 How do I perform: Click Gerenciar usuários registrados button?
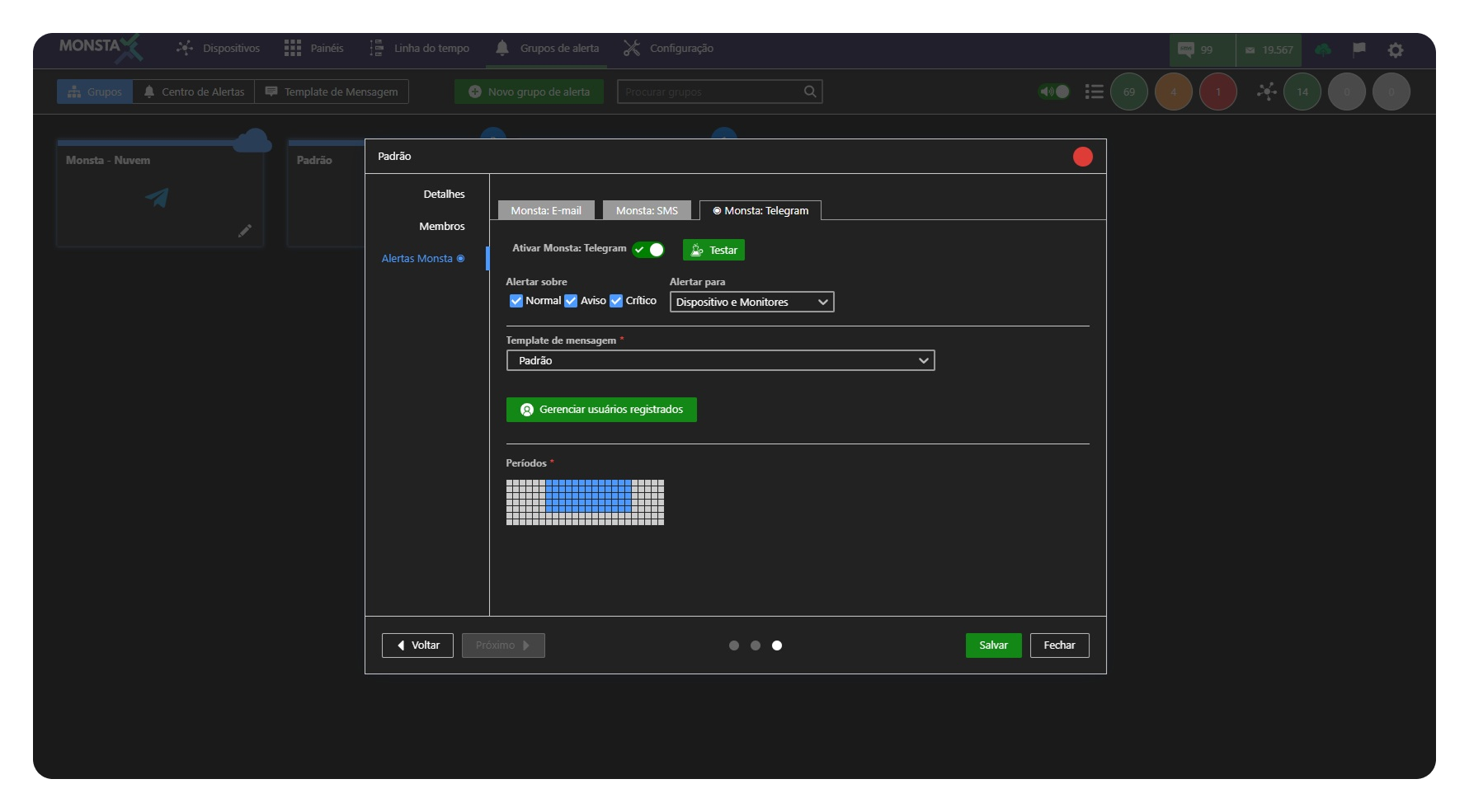point(601,410)
